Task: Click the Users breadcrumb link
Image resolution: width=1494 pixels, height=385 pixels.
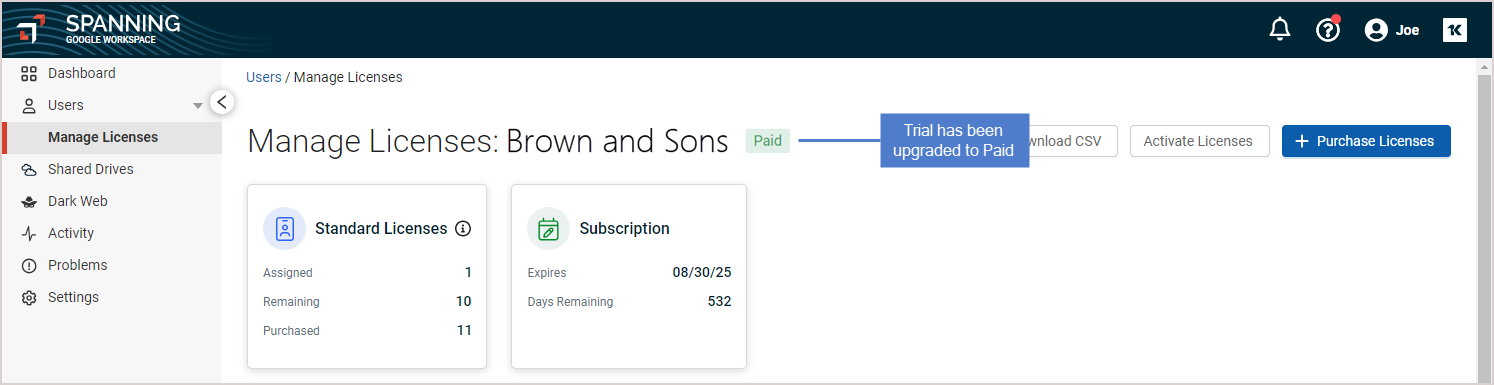Action: point(264,77)
